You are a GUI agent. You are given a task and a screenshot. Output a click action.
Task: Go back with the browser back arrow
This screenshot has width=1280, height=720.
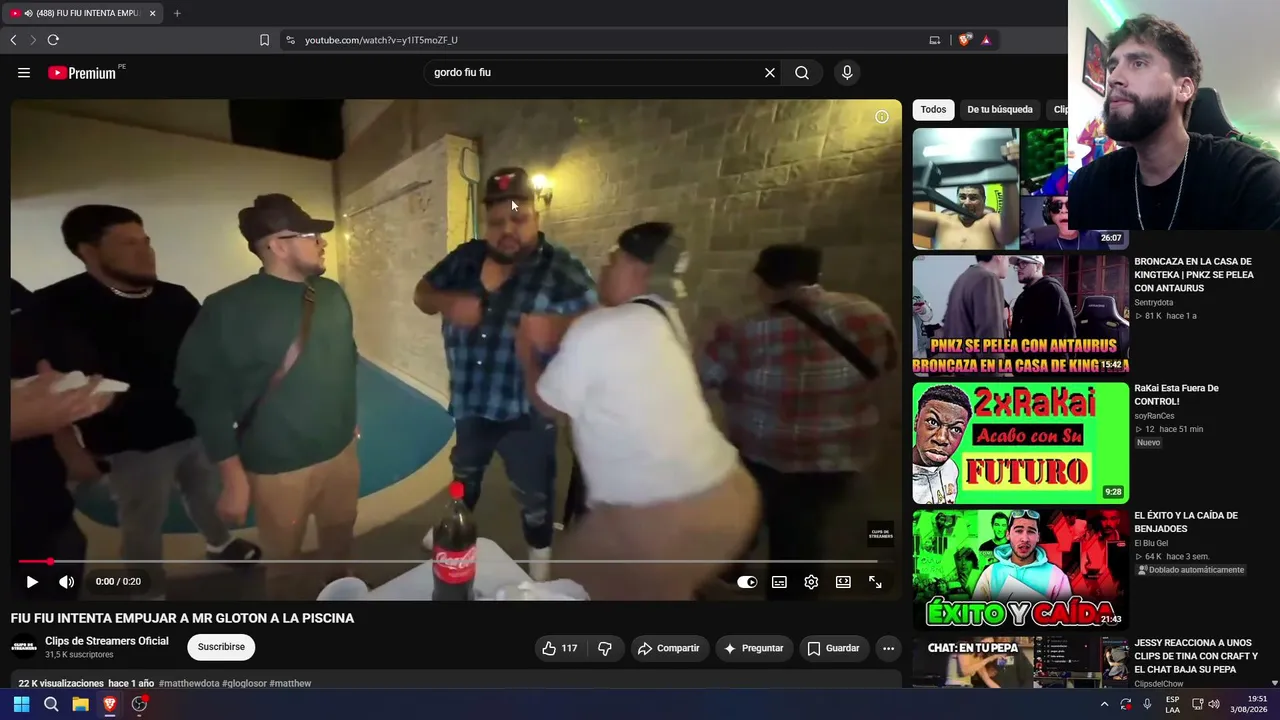[x=13, y=40]
